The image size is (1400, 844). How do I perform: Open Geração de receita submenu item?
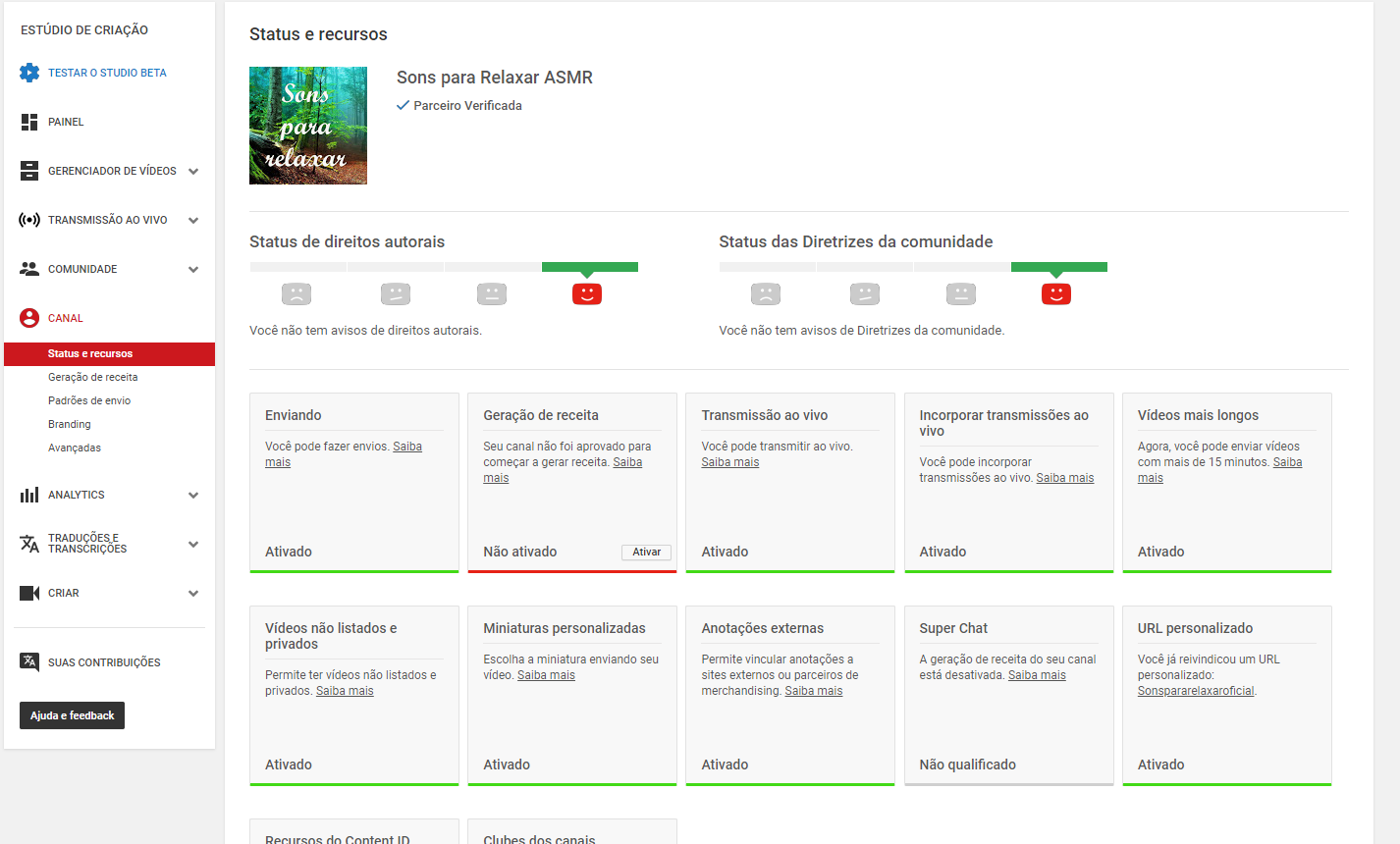pos(93,377)
